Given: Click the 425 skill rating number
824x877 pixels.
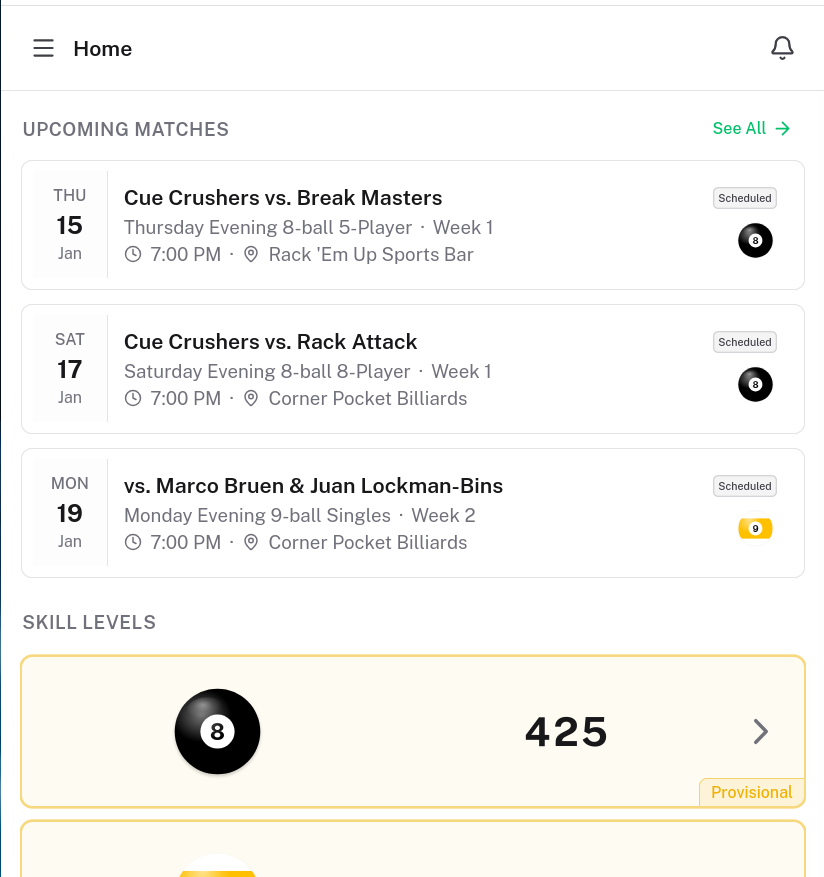Looking at the screenshot, I should tap(565, 731).
